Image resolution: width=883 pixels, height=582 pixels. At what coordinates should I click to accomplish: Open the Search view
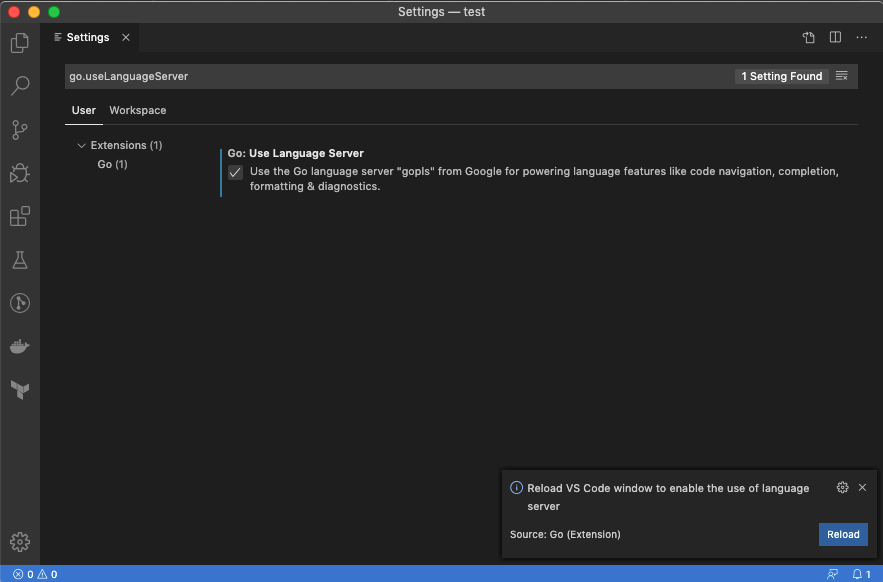click(20, 86)
